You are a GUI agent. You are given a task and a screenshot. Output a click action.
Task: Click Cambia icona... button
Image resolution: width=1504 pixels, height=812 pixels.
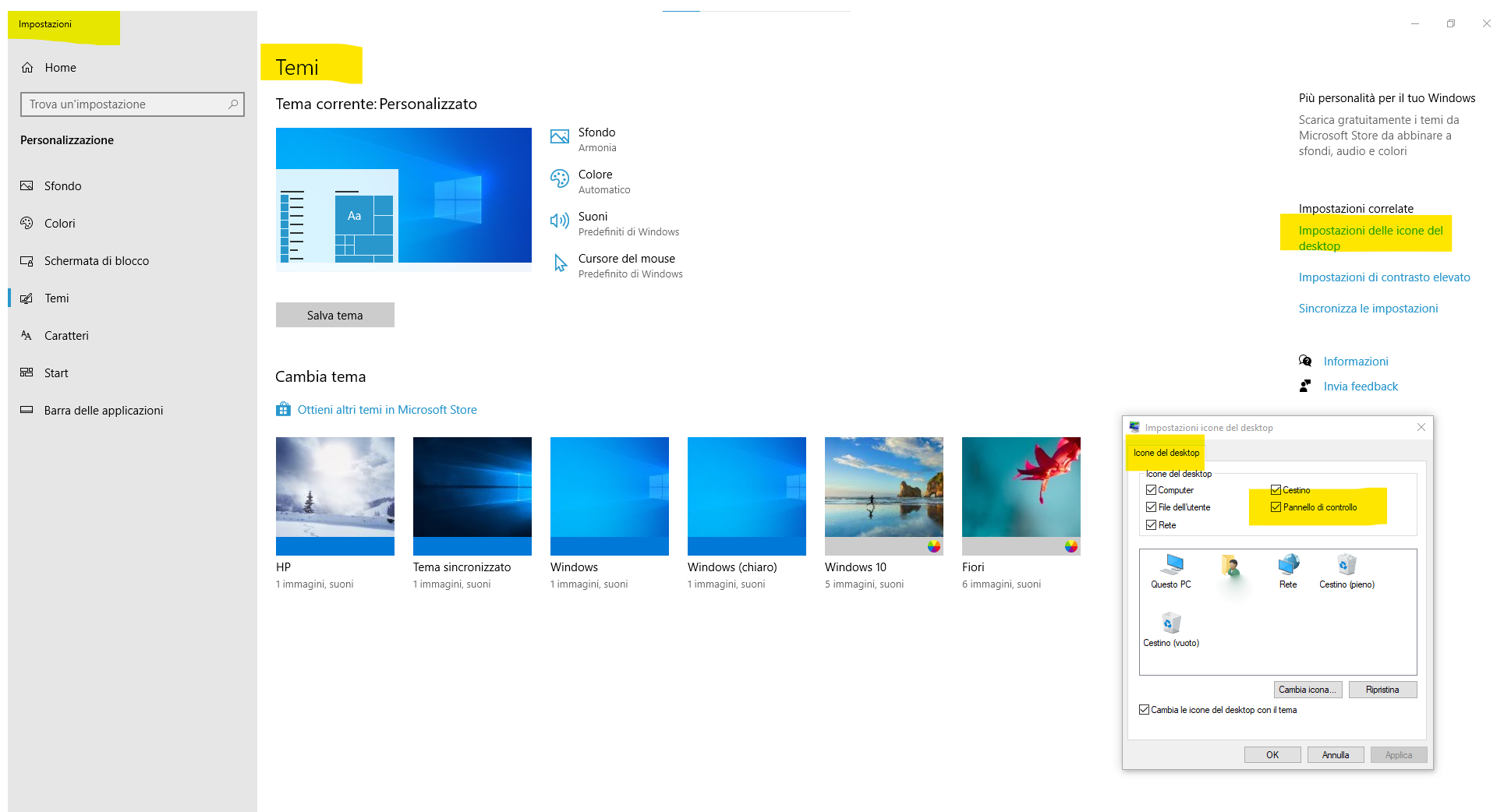pyautogui.click(x=1308, y=690)
